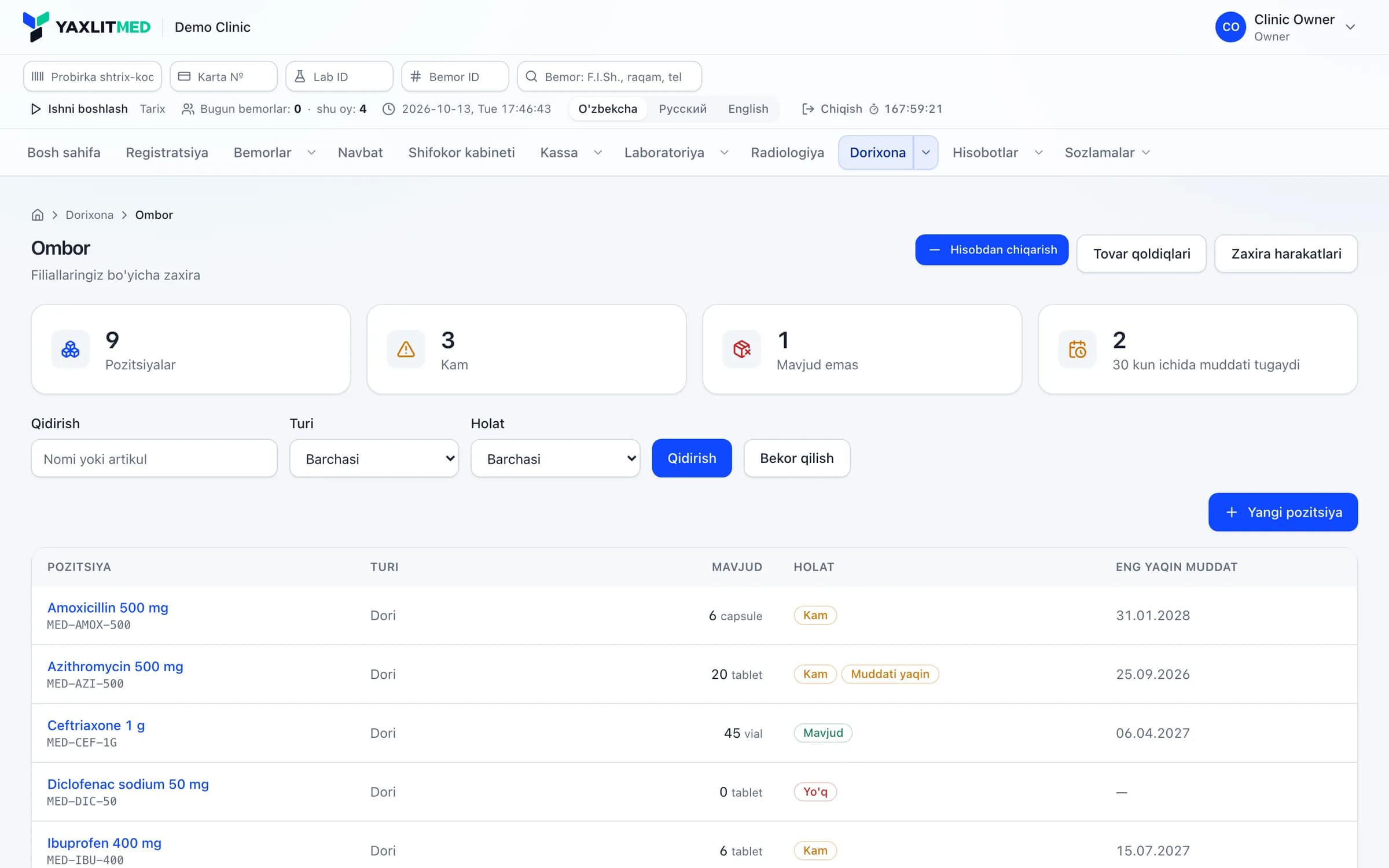This screenshot has width=1389, height=868.
Task: Click the barcode icon in Probirka field
Action: coord(38,76)
